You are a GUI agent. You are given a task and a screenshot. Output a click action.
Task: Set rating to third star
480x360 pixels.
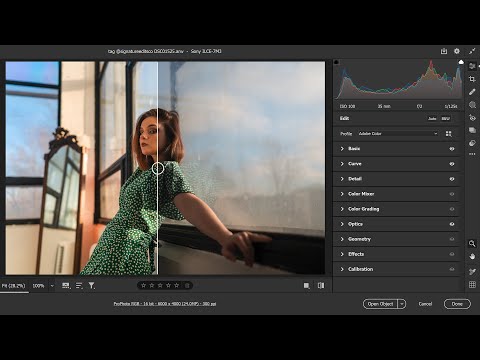160,285
